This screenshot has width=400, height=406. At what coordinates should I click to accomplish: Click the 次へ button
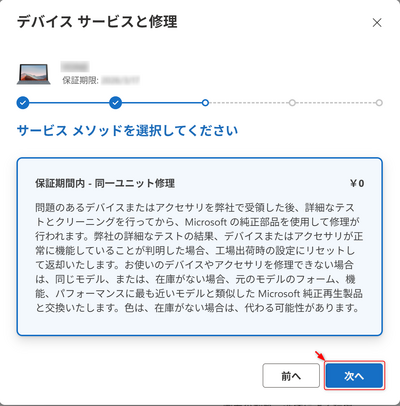[x=354, y=376]
